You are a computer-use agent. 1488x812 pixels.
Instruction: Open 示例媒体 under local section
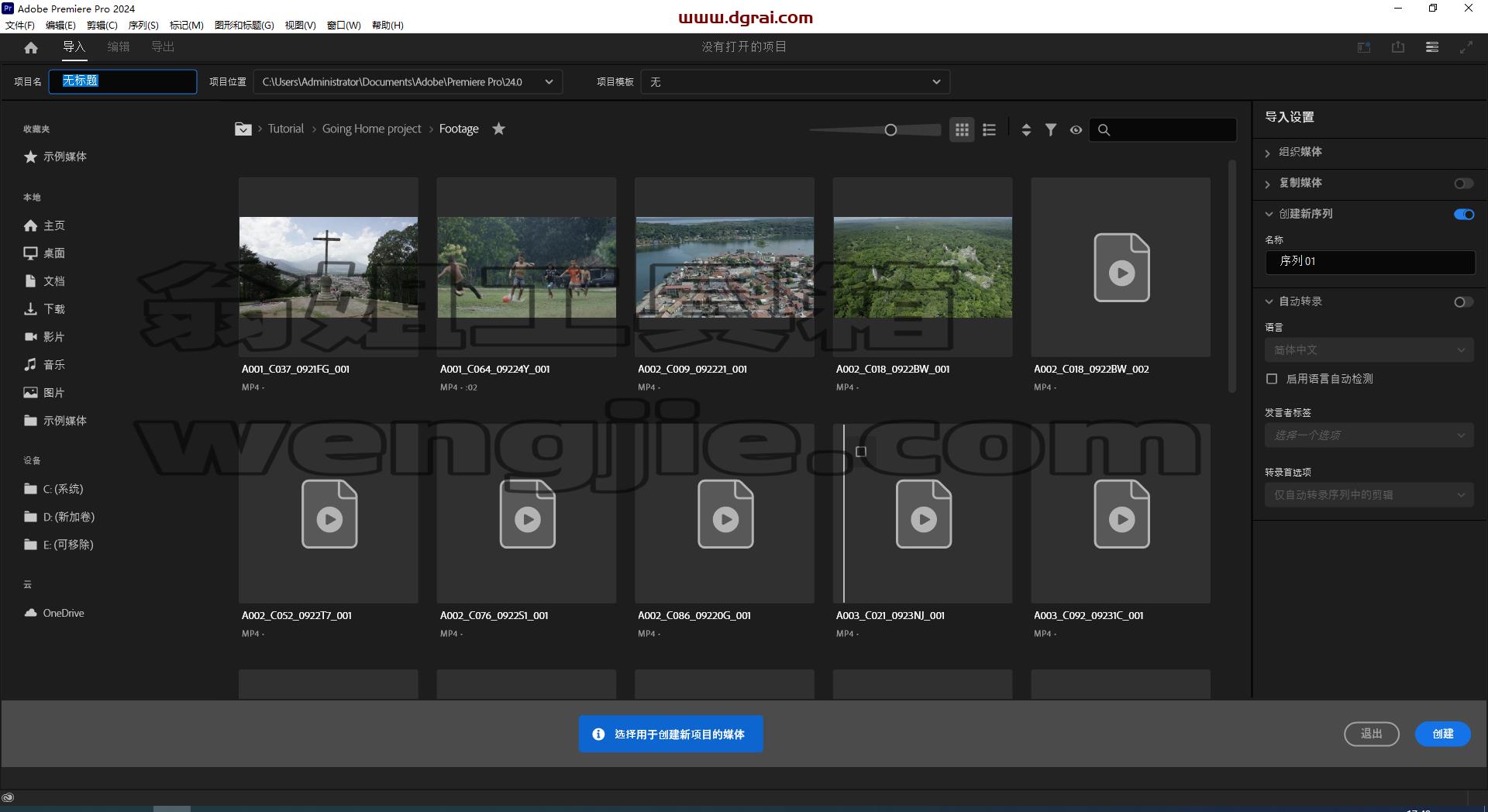click(x=55, y=421)
